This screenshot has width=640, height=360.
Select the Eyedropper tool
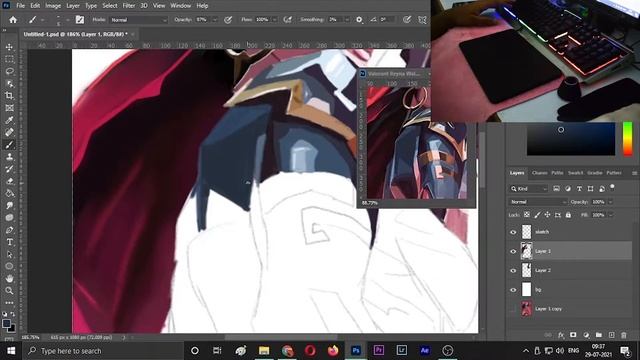9,120
